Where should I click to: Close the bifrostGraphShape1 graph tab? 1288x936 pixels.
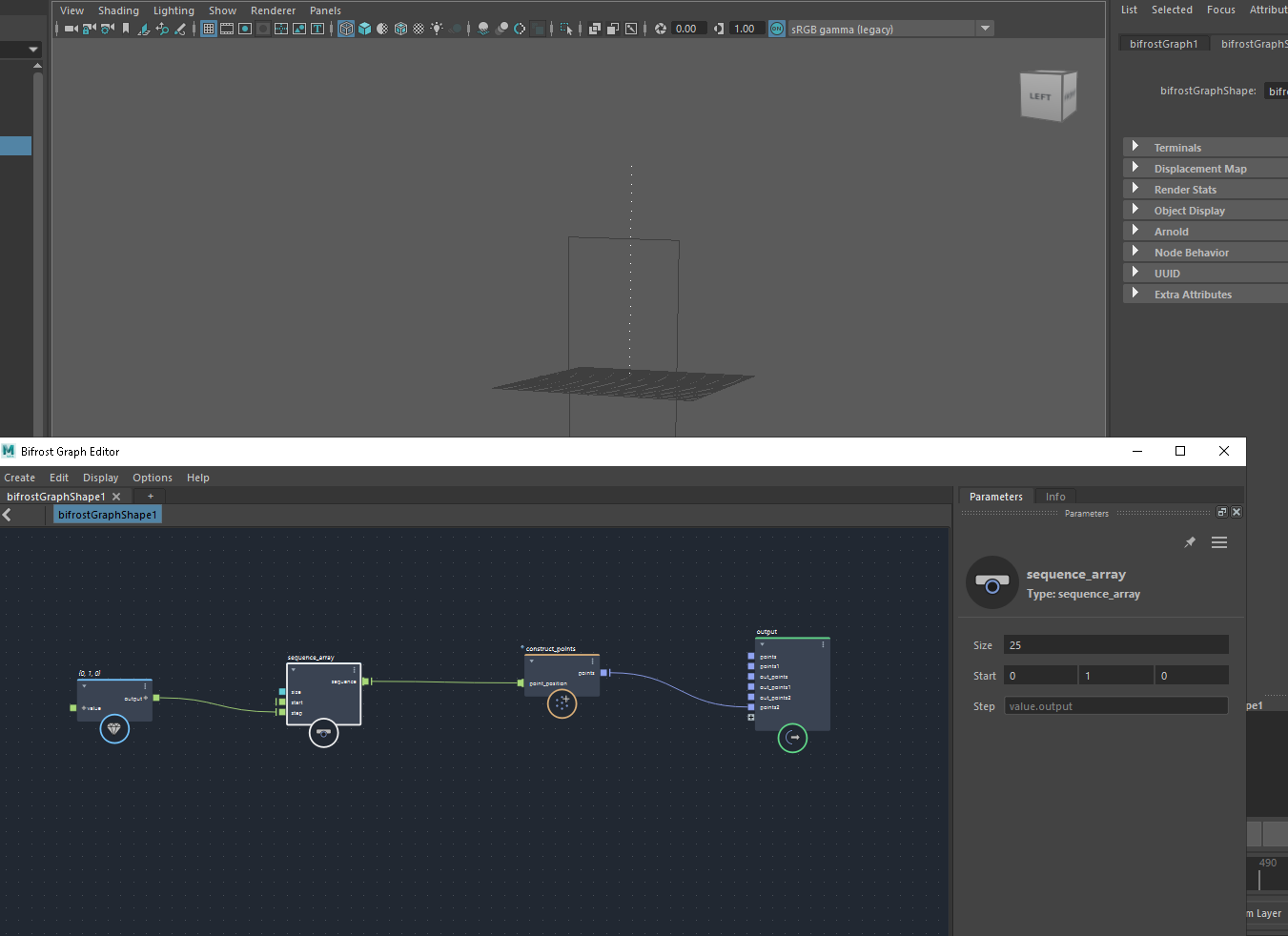tap(116, 497)
